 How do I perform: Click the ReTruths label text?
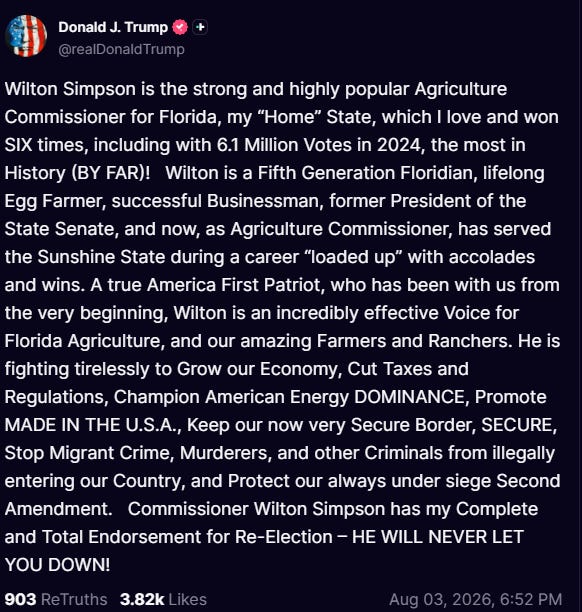click(x=74, y=600)
